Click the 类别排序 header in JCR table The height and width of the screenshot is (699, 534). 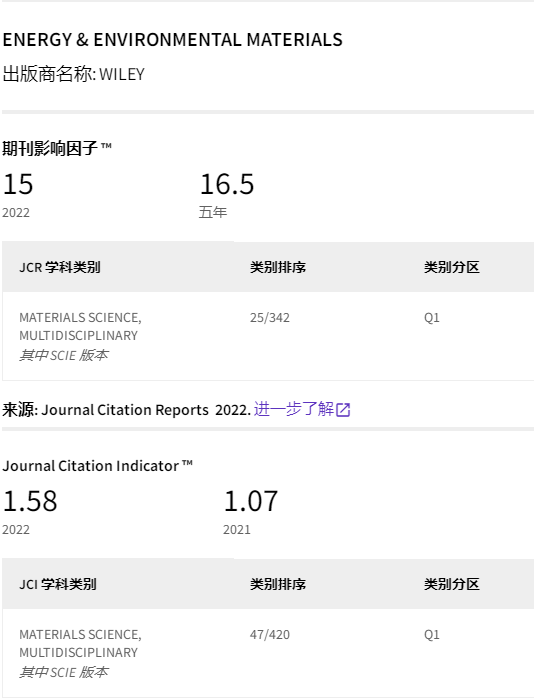tap(278, 267)
